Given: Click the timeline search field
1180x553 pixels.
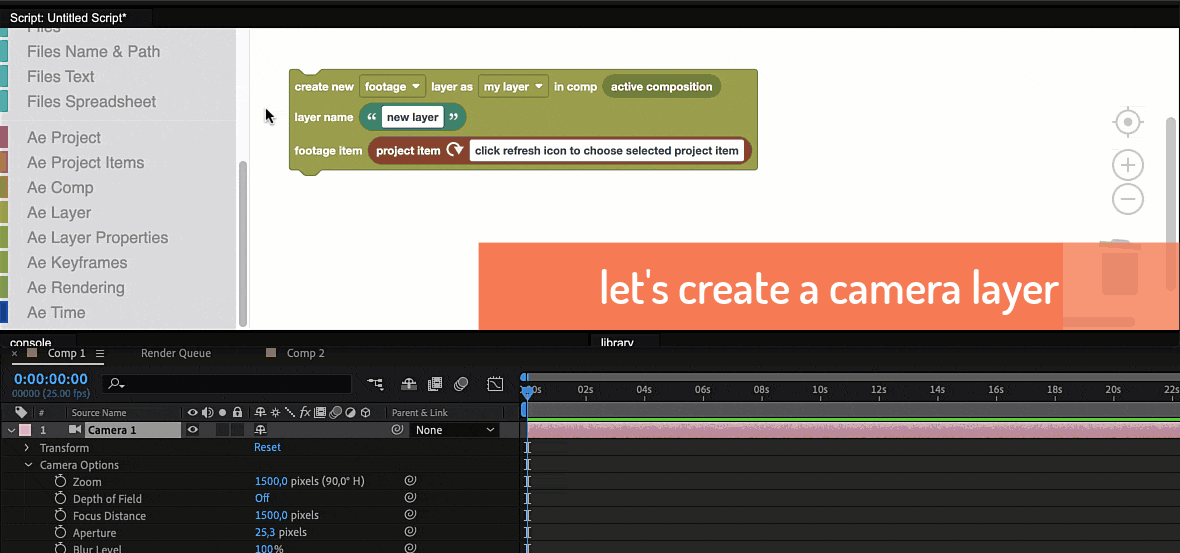Looking at the screenshot, I should (x=226, y=384).
